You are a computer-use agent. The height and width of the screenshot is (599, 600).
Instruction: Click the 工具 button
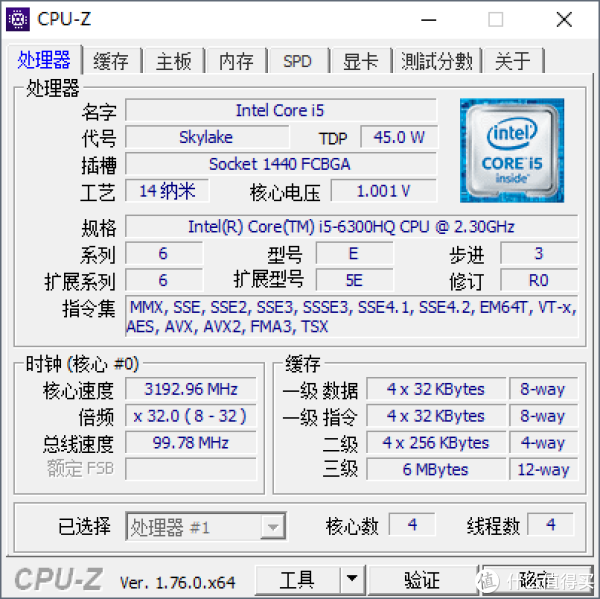click(x=297, y=579)
